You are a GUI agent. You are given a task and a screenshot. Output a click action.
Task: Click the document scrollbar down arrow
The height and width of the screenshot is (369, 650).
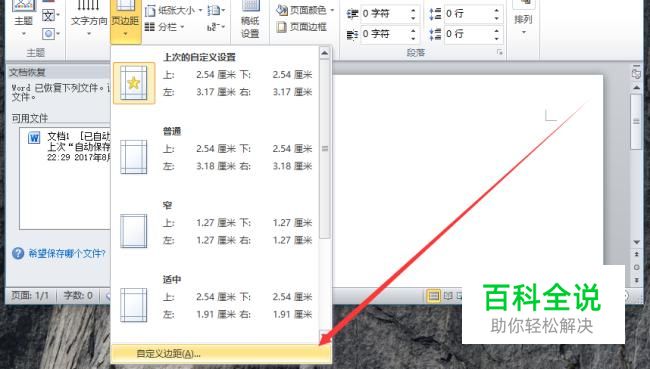coord(636,242)
